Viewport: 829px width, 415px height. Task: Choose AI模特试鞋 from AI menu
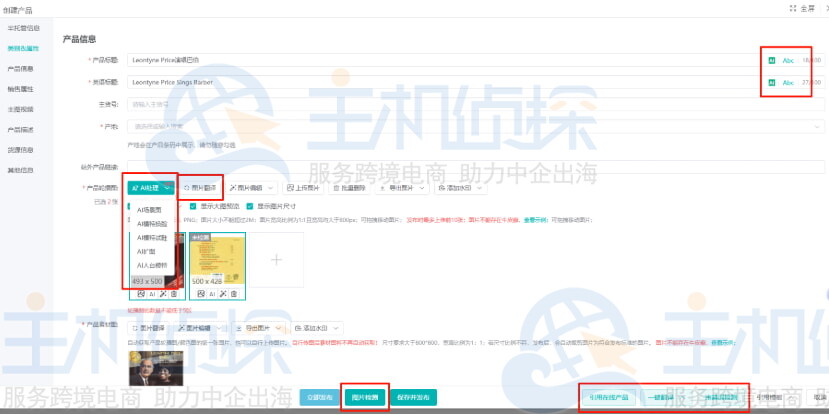152,238
